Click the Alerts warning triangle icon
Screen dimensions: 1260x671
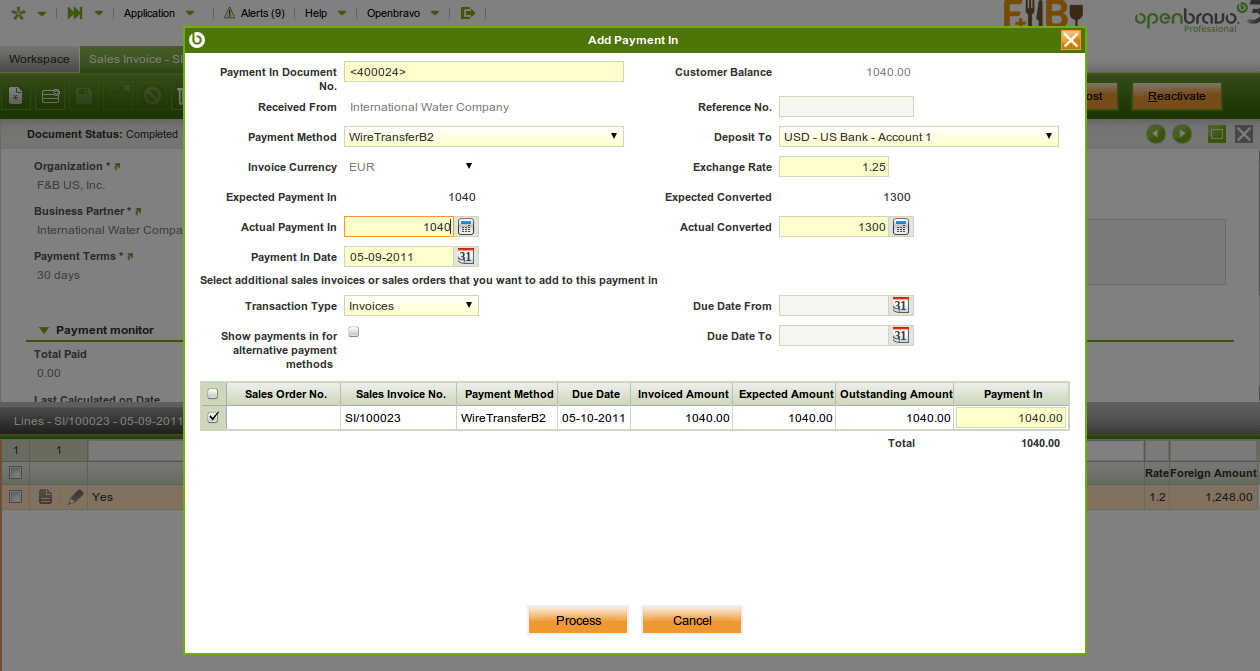point(229,13)
